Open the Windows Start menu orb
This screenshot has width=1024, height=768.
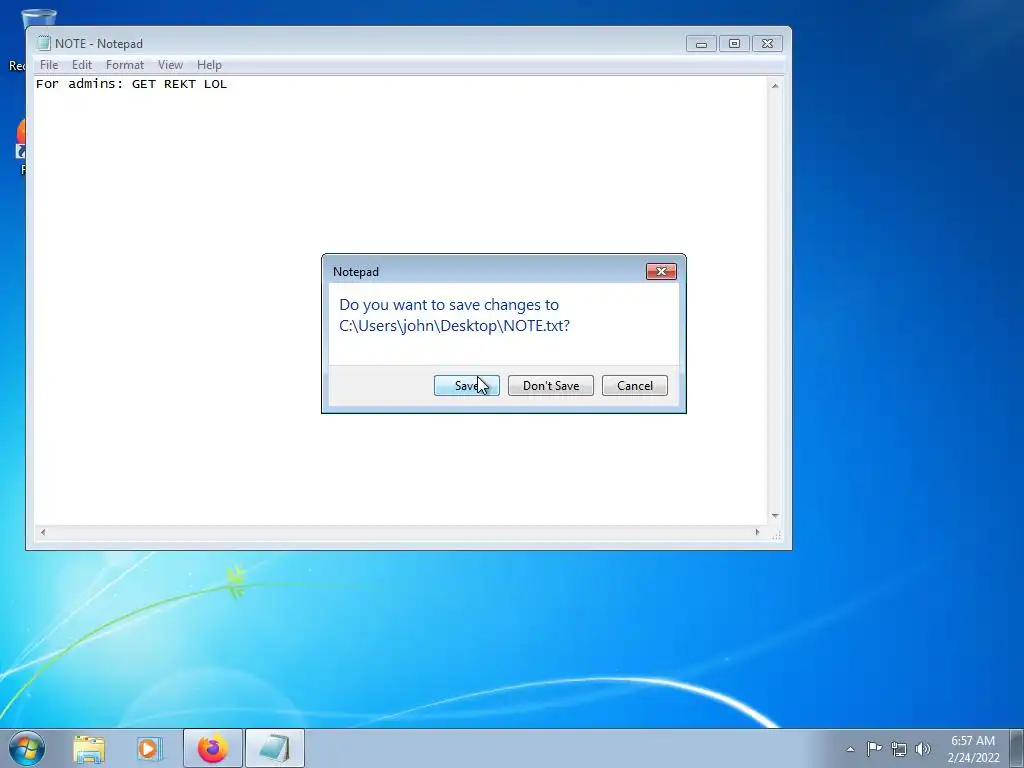(27, 748)
